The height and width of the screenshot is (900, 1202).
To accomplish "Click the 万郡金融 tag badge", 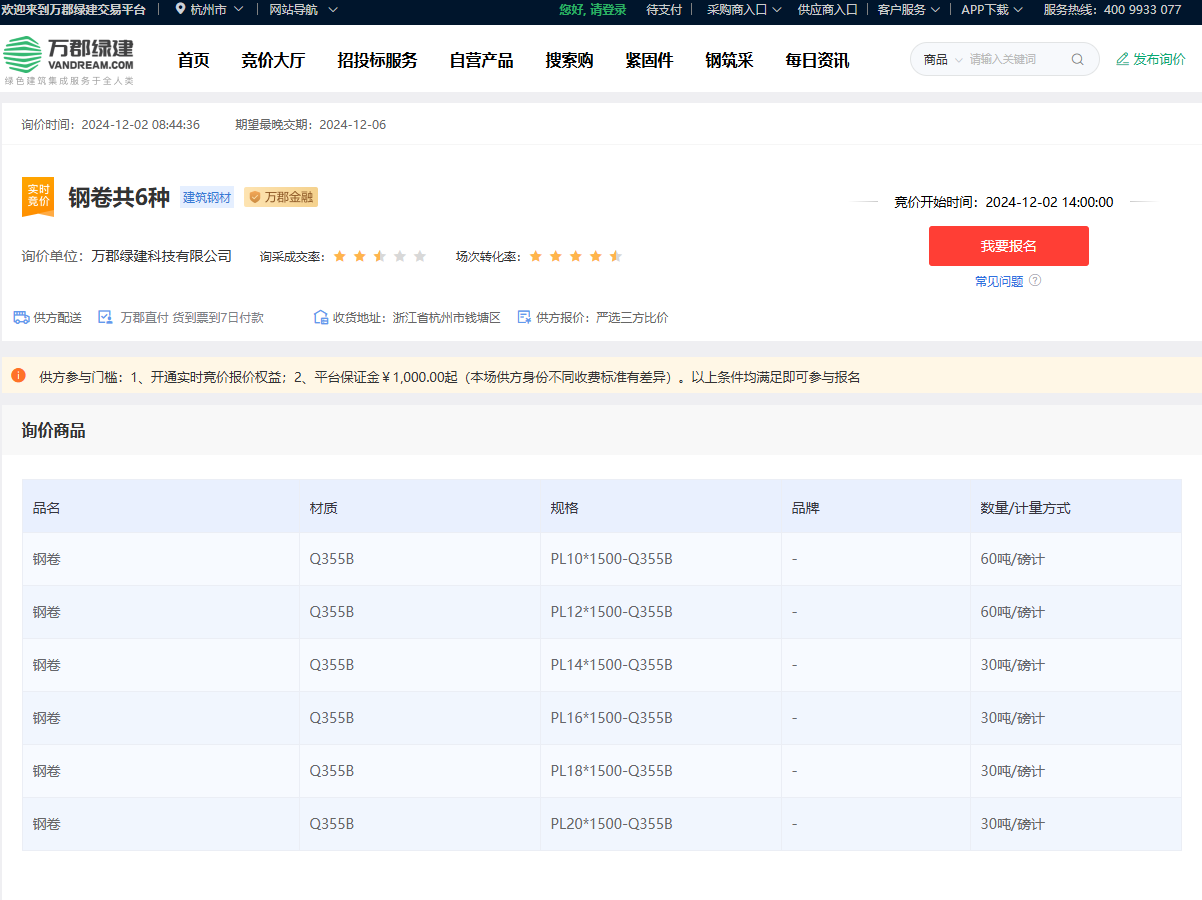I will [x=281, y=197].
